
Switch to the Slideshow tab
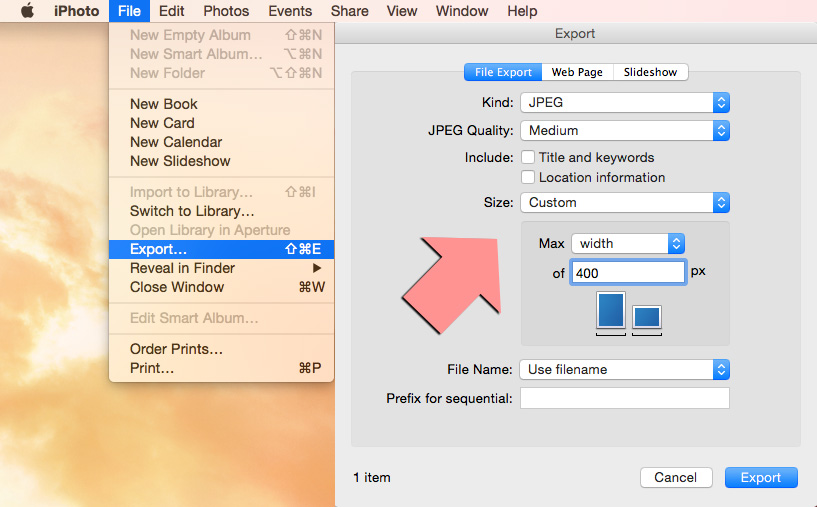click(650, 72)
